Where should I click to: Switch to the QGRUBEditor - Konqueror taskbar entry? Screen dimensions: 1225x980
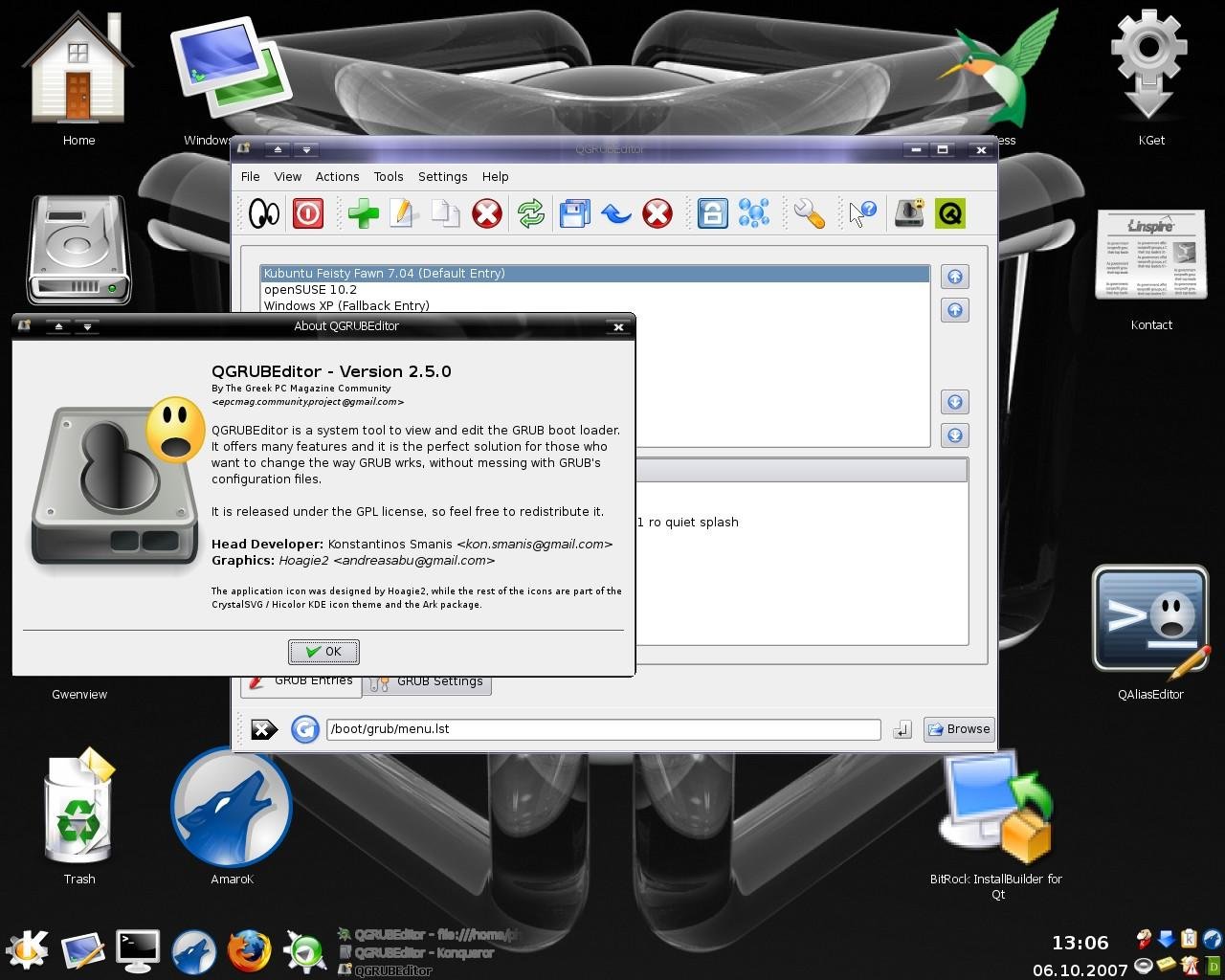[418, 952]
